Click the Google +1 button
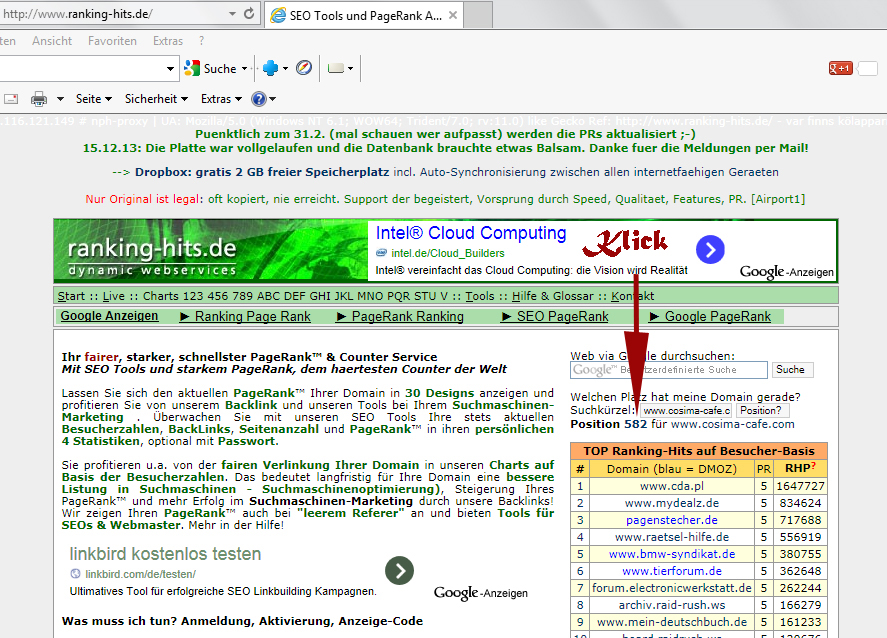 click(x=840, y=69)
